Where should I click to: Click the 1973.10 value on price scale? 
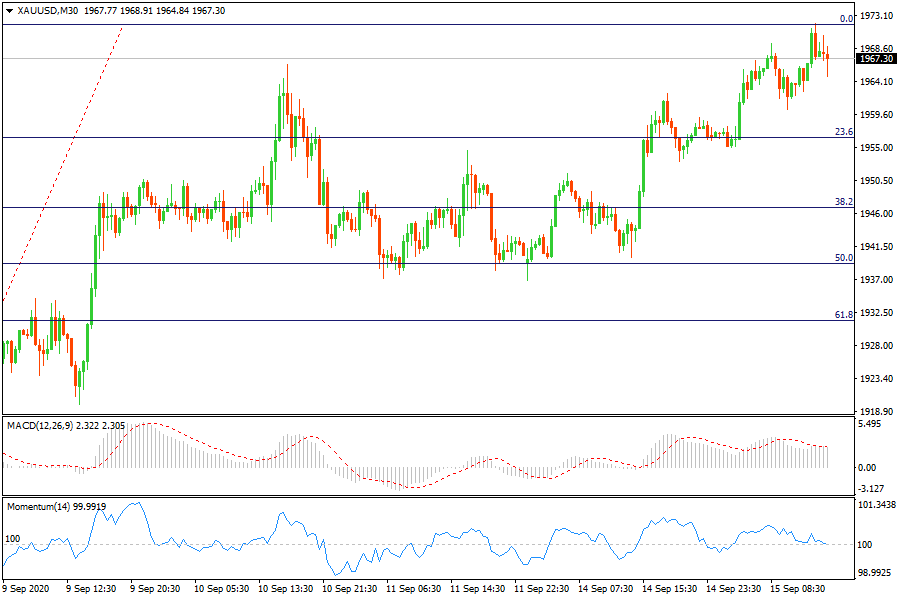click(x=877, y=16)
